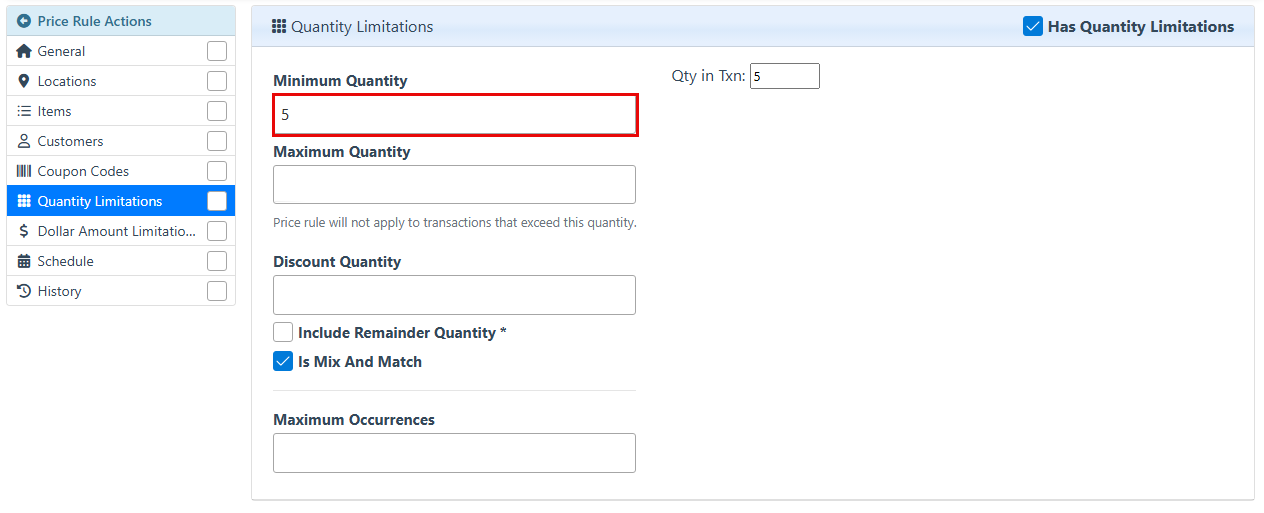Enable Include Remainder Quantity checkbox
Screen dimensions: 1264x513
(x=283, y=332)
